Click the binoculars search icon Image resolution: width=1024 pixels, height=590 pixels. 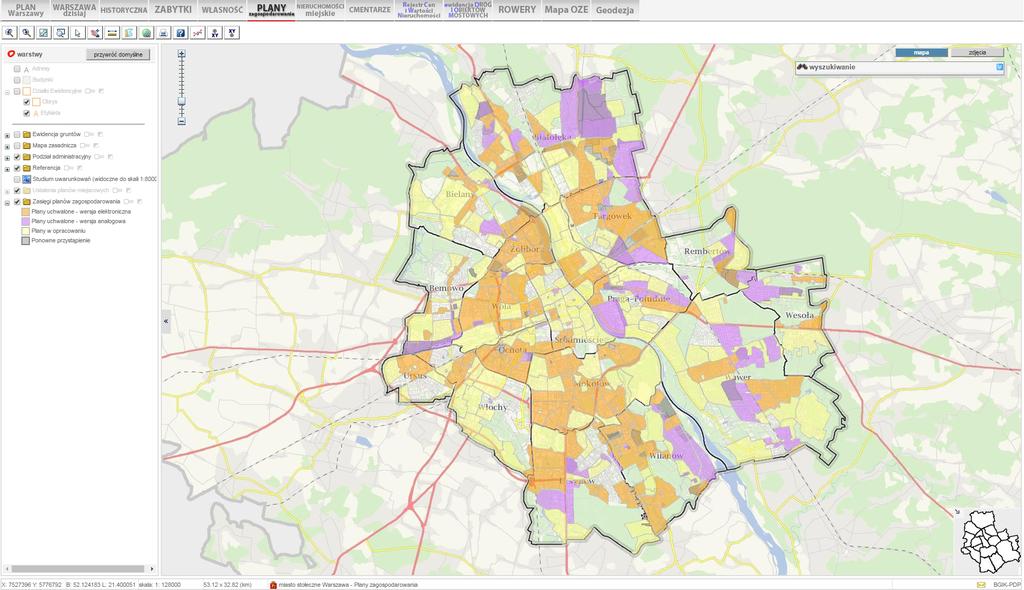click(802, 67)
